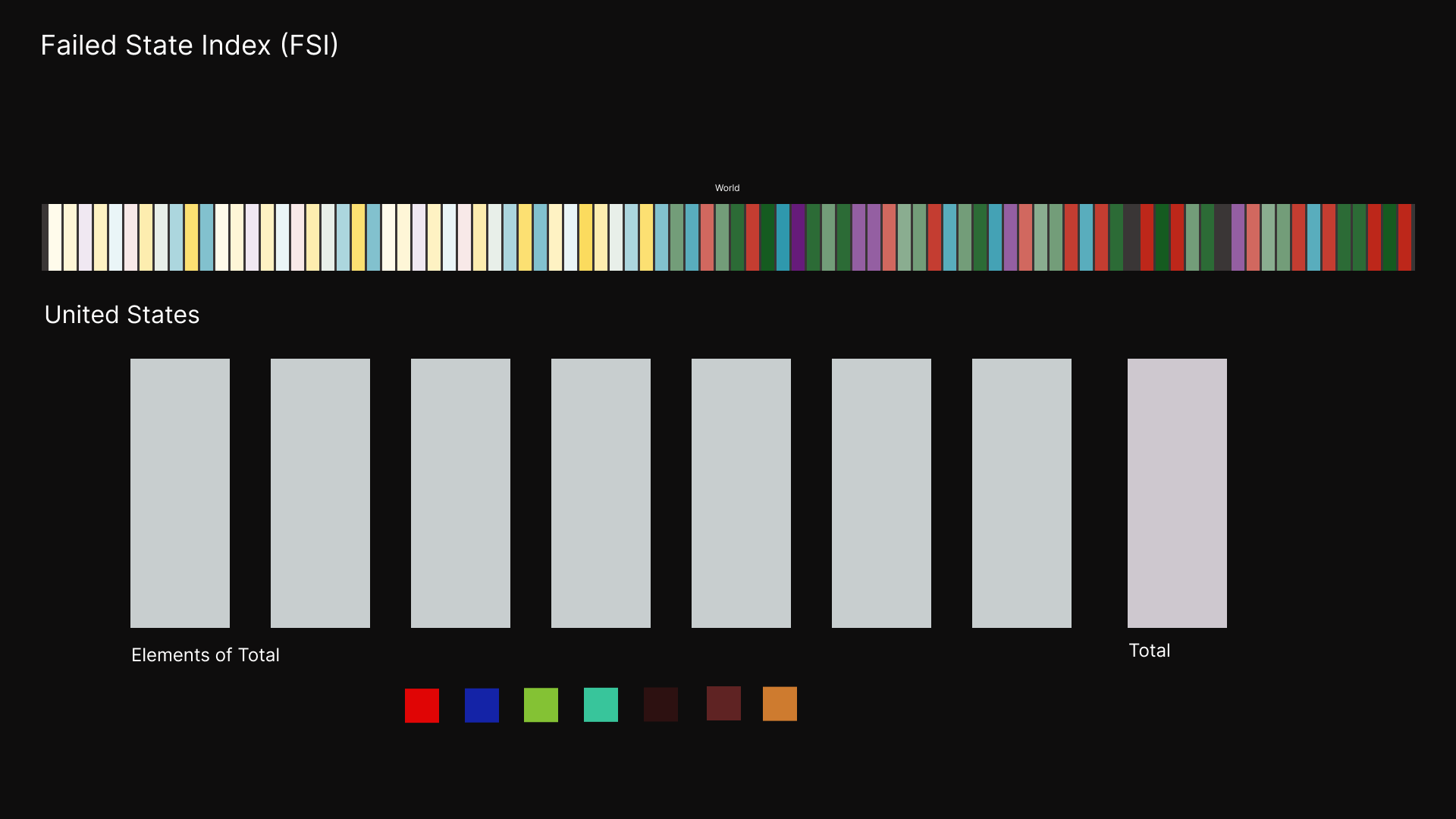Click the first gray element bar
This screenshot has width=1456, height=819.
(180, 493)
